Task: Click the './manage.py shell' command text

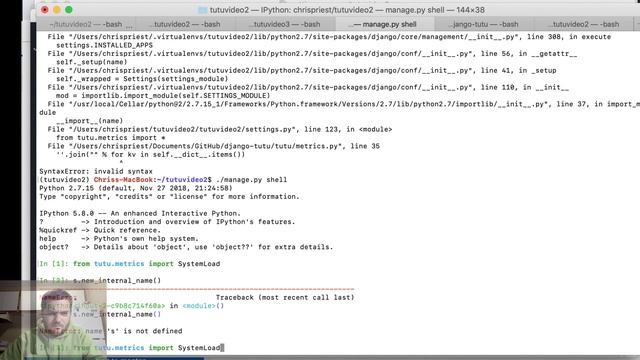Action: pos(251,180)
